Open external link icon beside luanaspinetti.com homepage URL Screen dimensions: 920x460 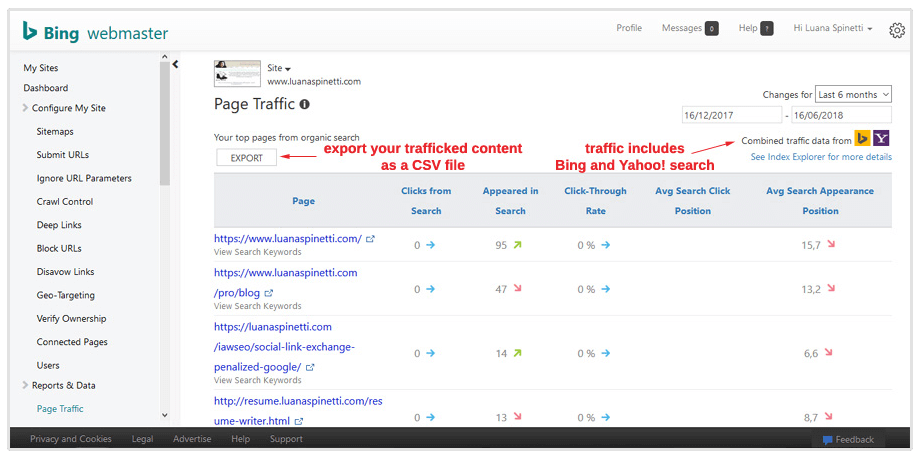pos(371,239)
